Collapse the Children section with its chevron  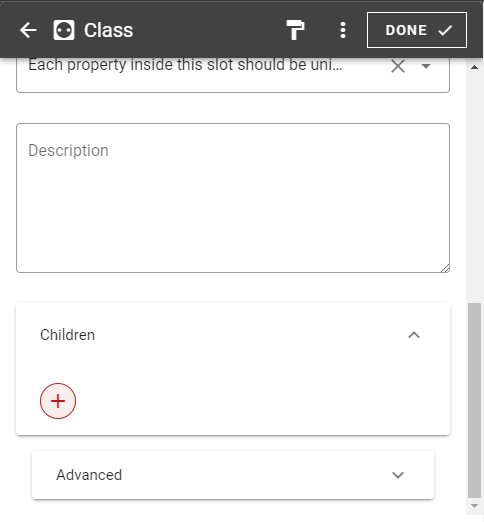[x=414, y=335]
